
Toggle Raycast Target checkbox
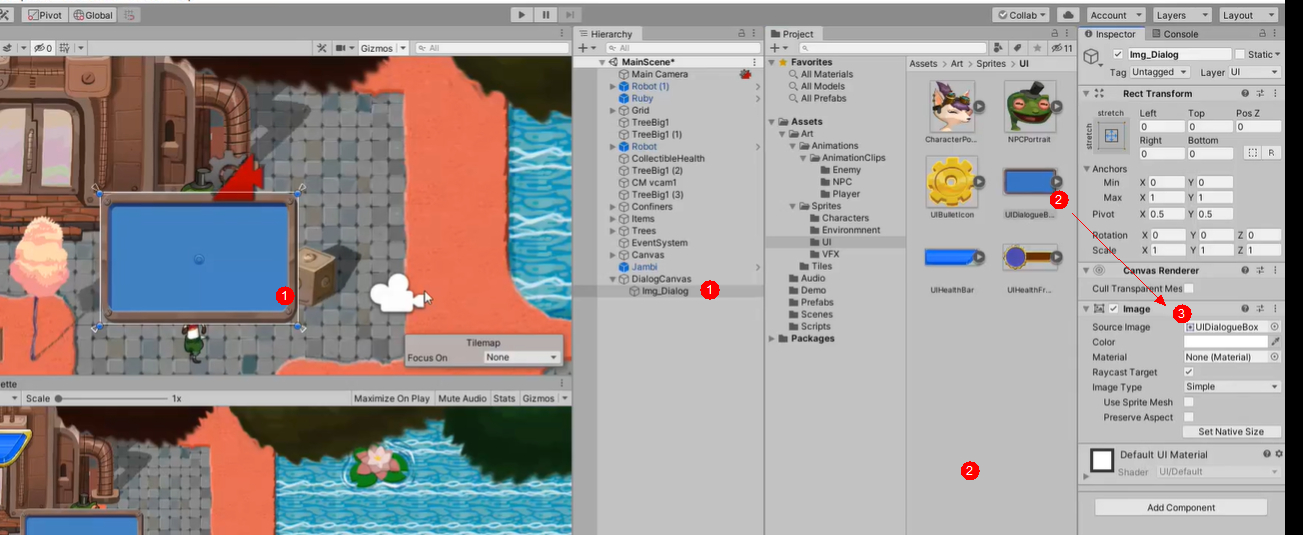[1189, 372]
